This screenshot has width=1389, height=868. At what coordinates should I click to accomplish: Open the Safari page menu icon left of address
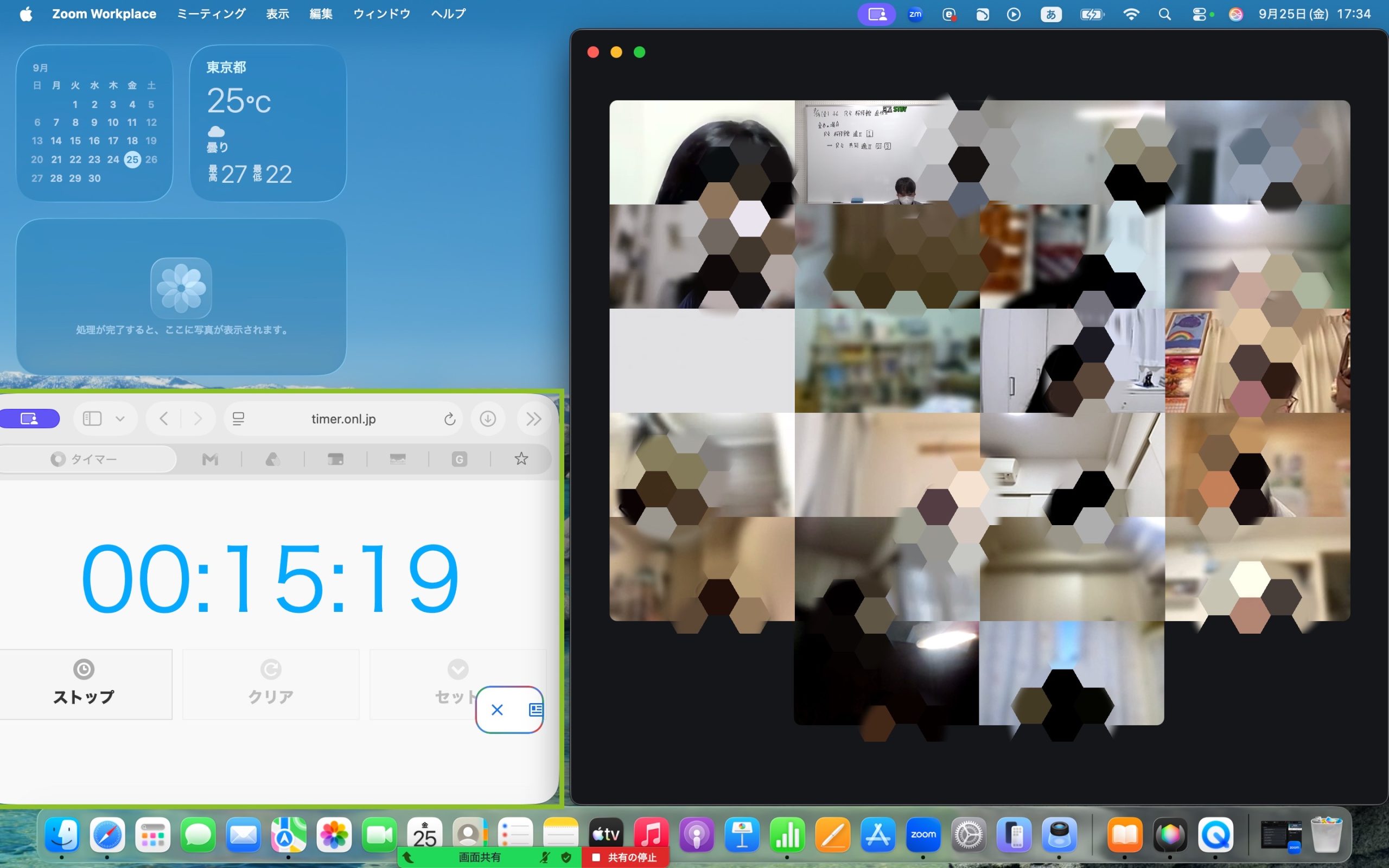(239, 419)
